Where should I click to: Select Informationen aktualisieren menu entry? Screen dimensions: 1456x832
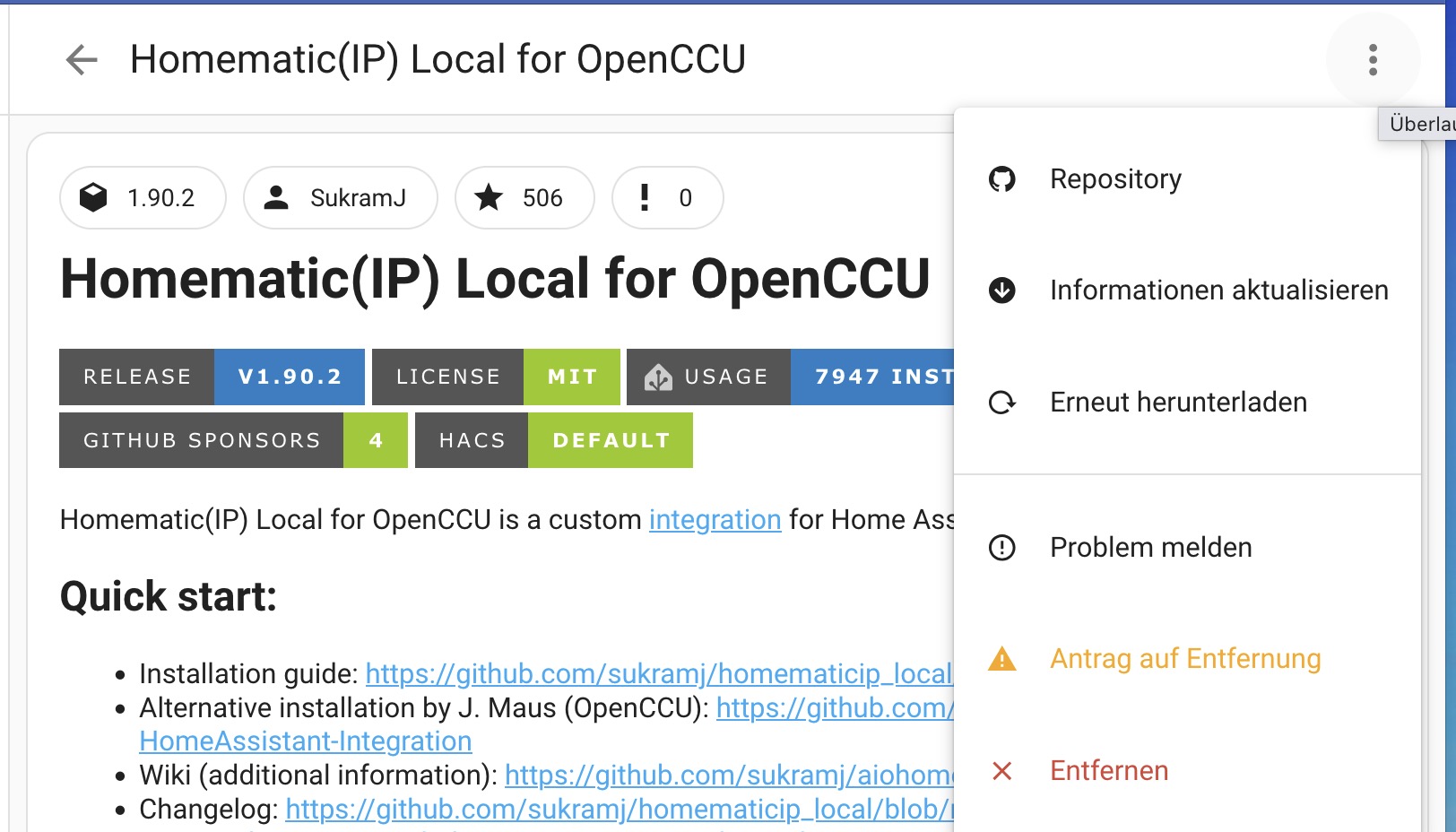1218,290
